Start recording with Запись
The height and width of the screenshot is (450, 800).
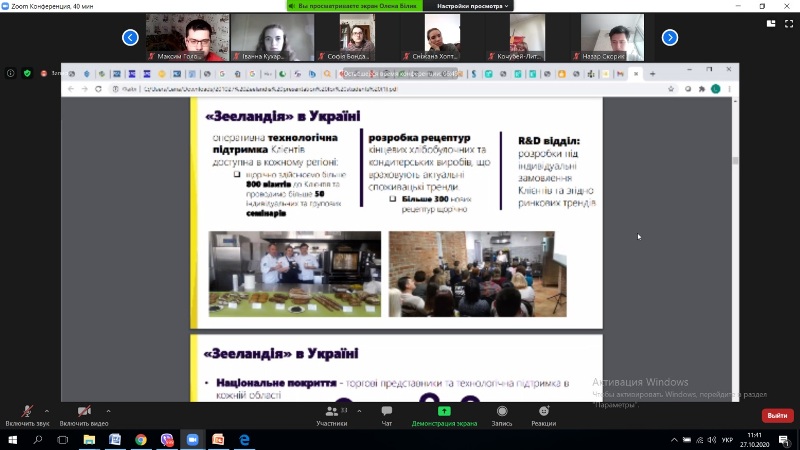coord(502,415)
